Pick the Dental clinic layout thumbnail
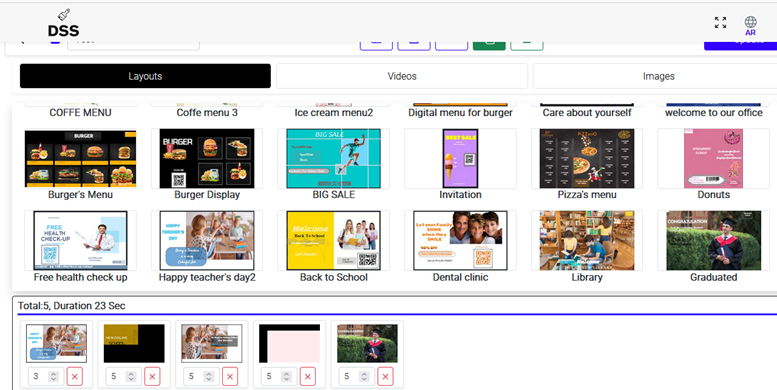Viewport: 777px width, 390px height. 460,240
